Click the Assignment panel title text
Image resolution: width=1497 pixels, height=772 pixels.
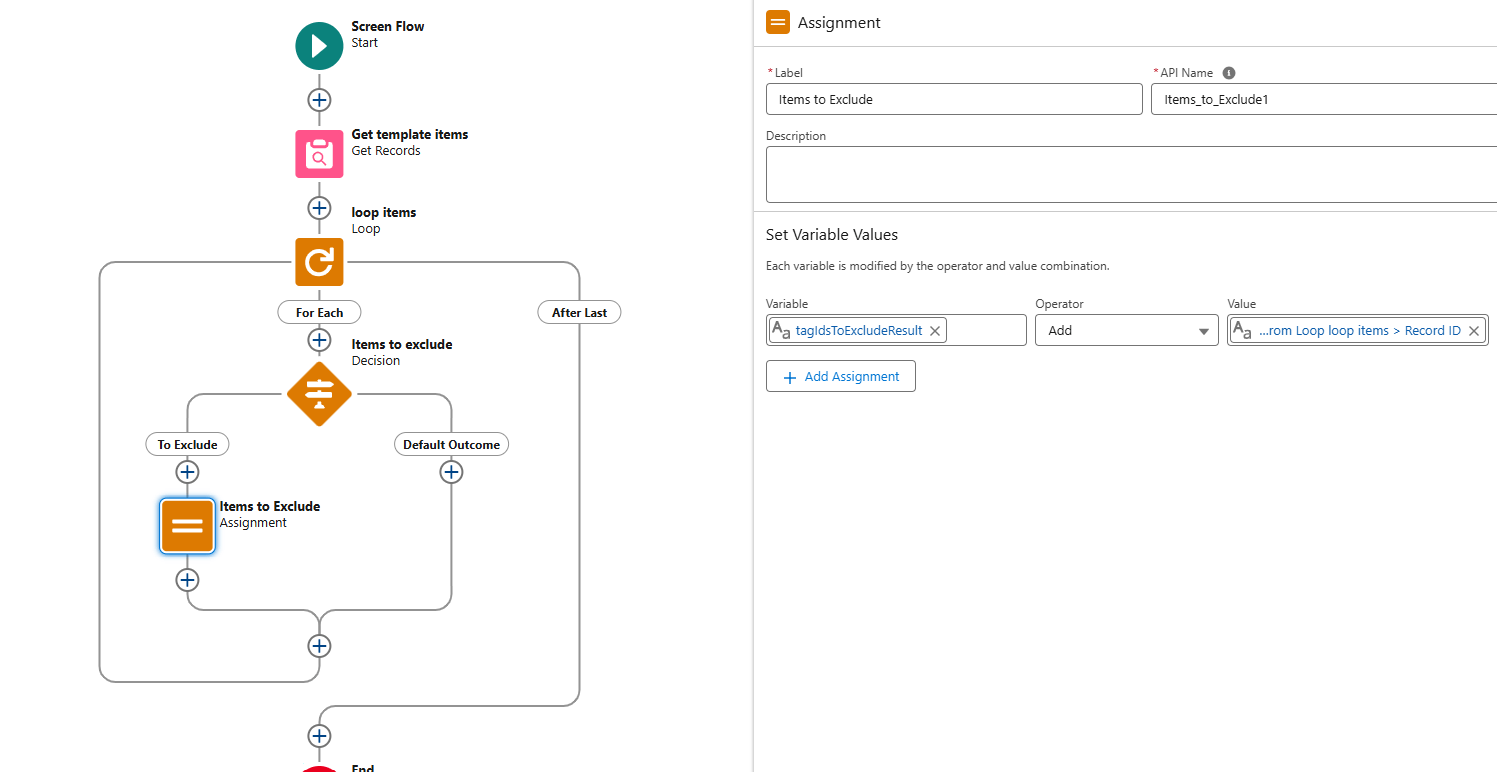tap(839, 22)
